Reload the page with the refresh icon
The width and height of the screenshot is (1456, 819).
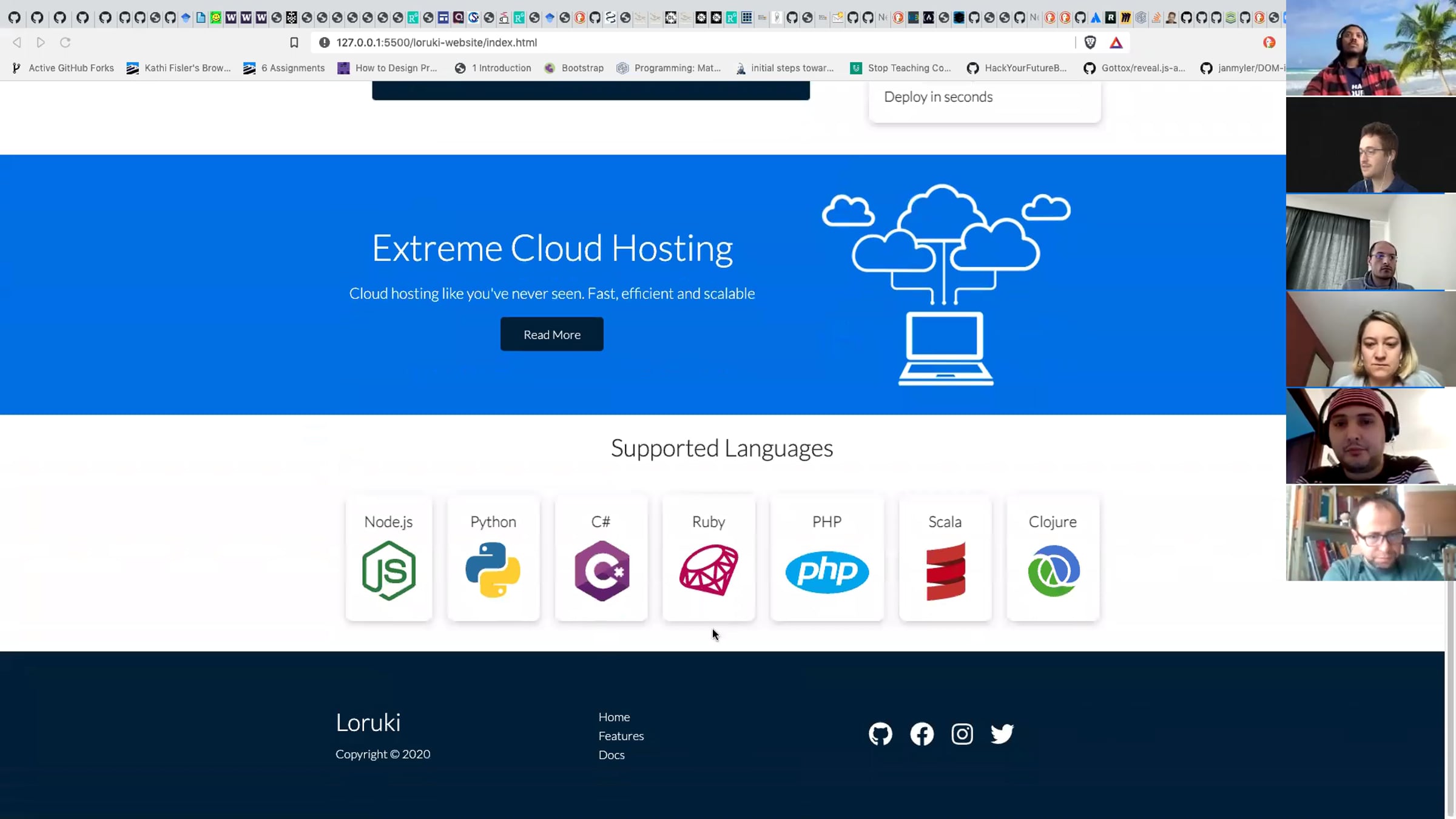point(66,42)
